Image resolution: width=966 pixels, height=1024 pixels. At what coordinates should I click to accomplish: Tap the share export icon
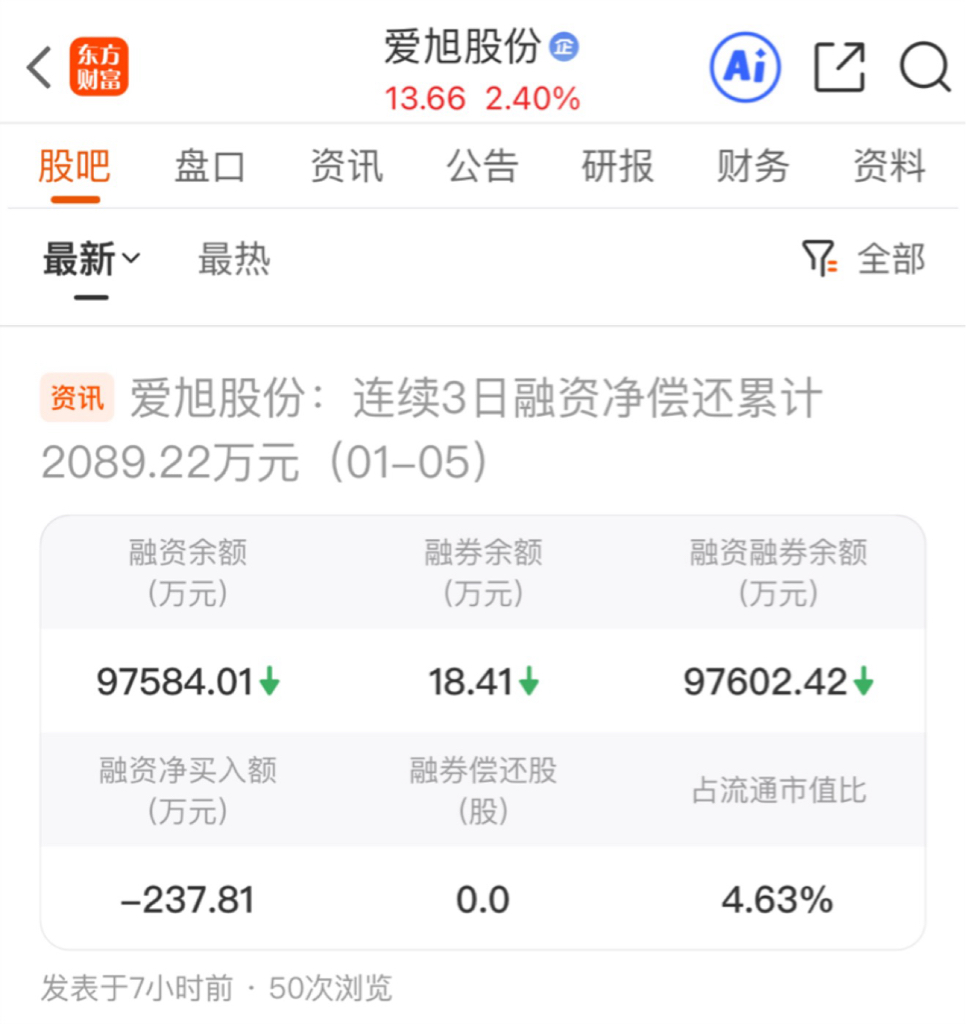(x=840, y=67)
